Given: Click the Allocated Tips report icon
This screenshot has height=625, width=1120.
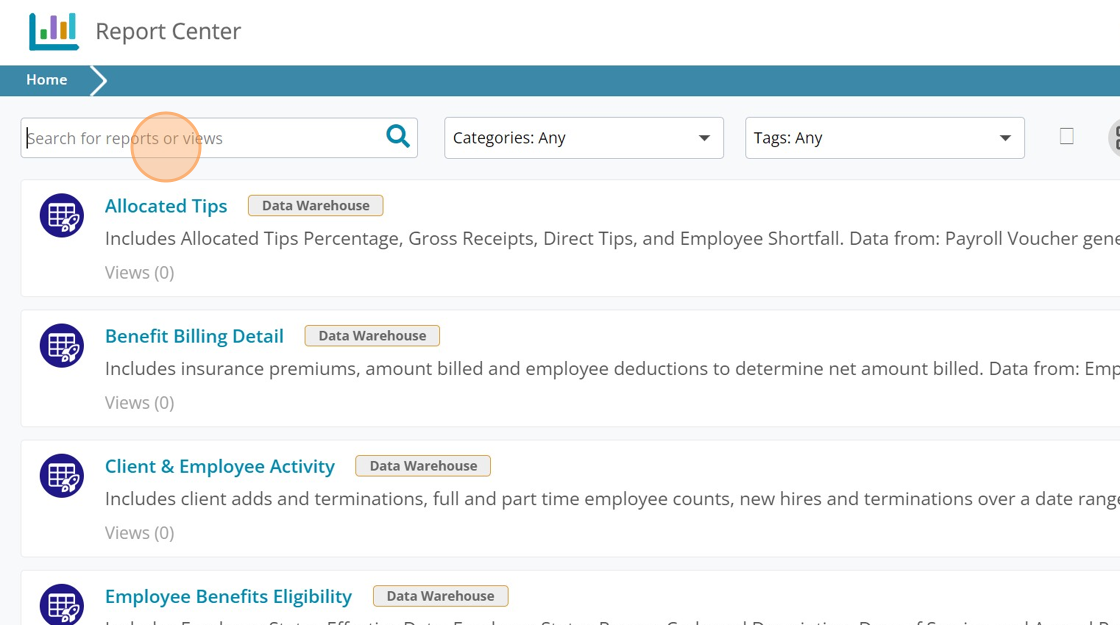Looking at the screenshot, I should tap(62, 216).
